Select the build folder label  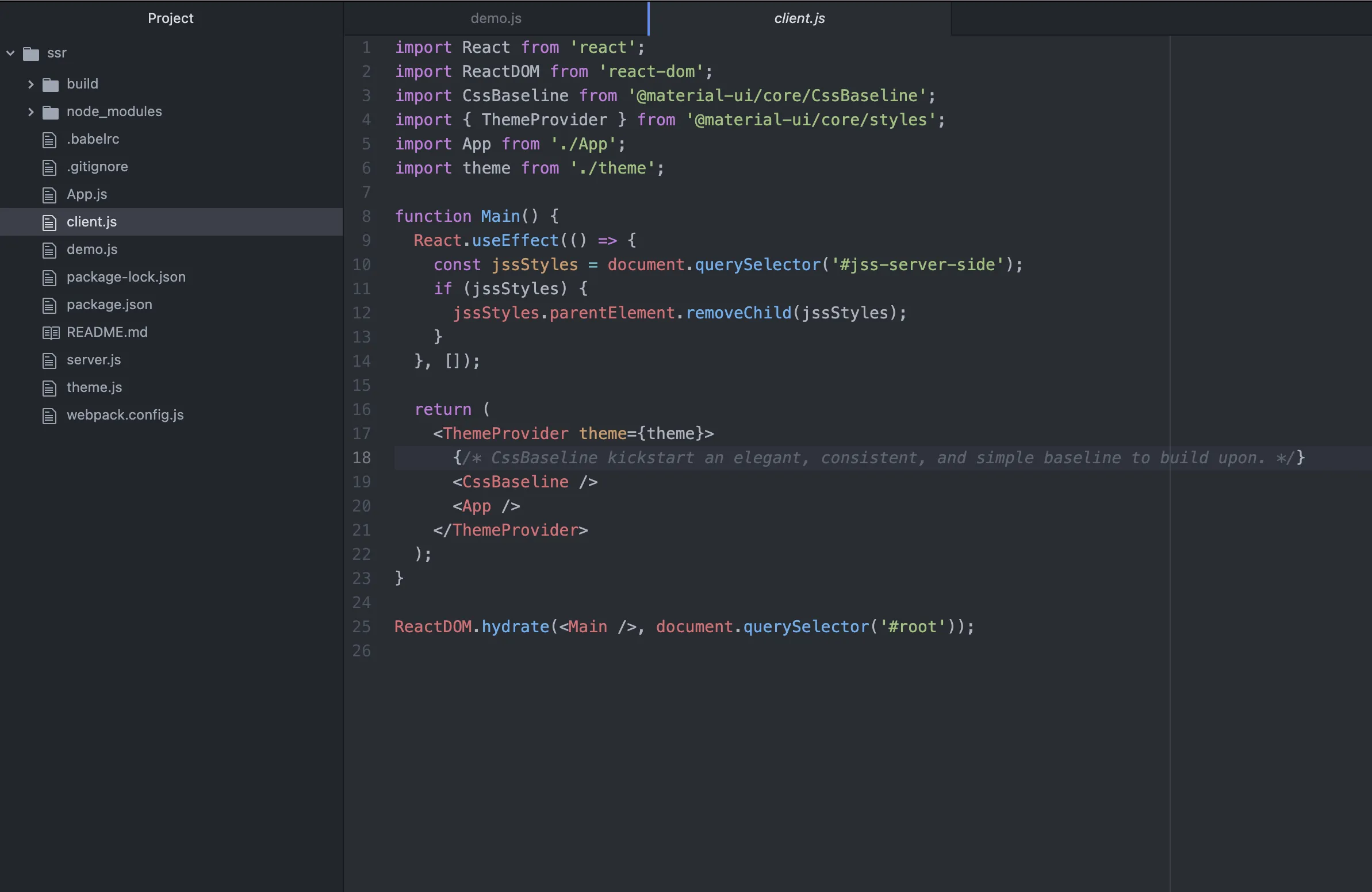82,84
